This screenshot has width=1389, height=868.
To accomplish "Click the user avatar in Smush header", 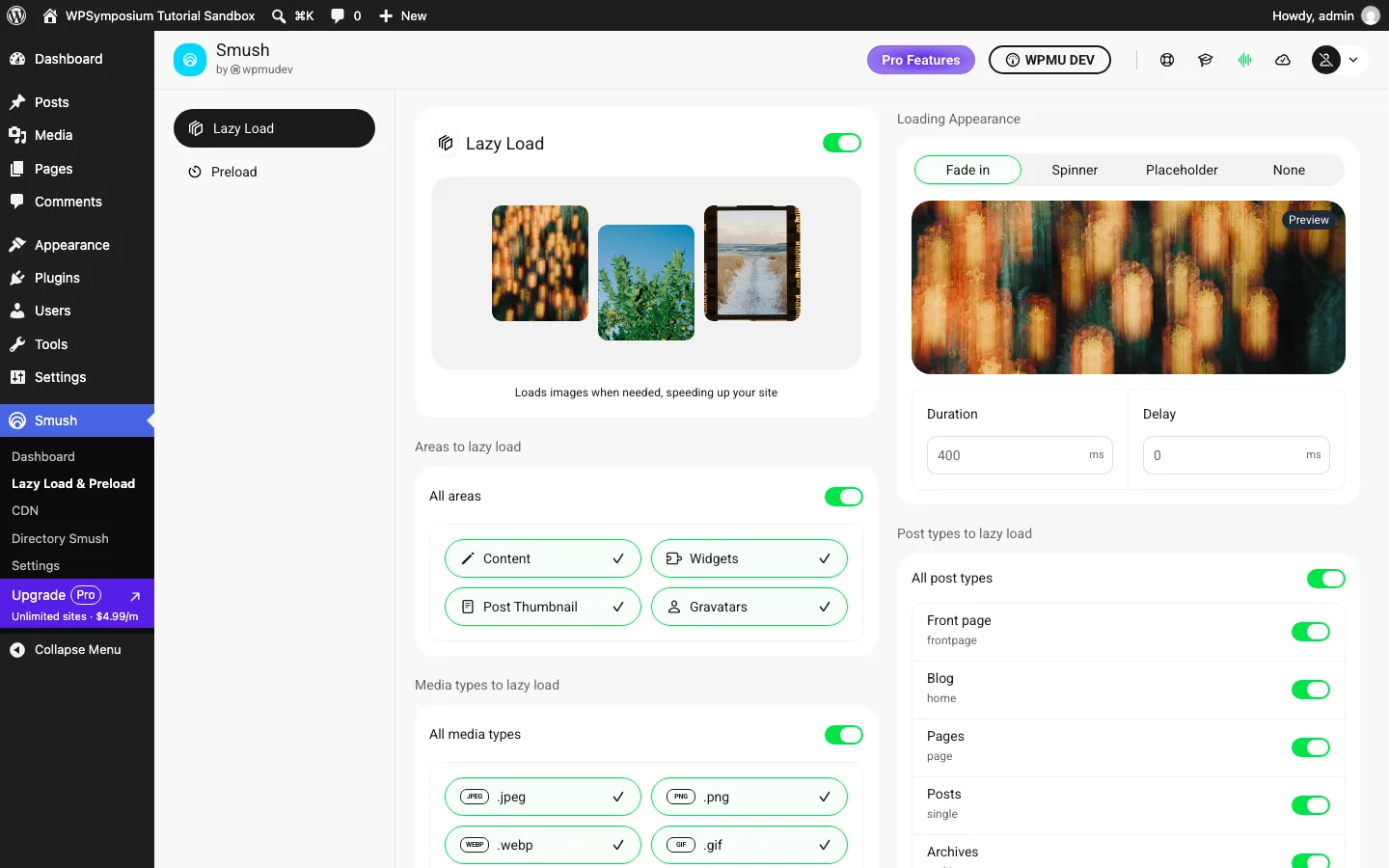I will (1326, 60).
